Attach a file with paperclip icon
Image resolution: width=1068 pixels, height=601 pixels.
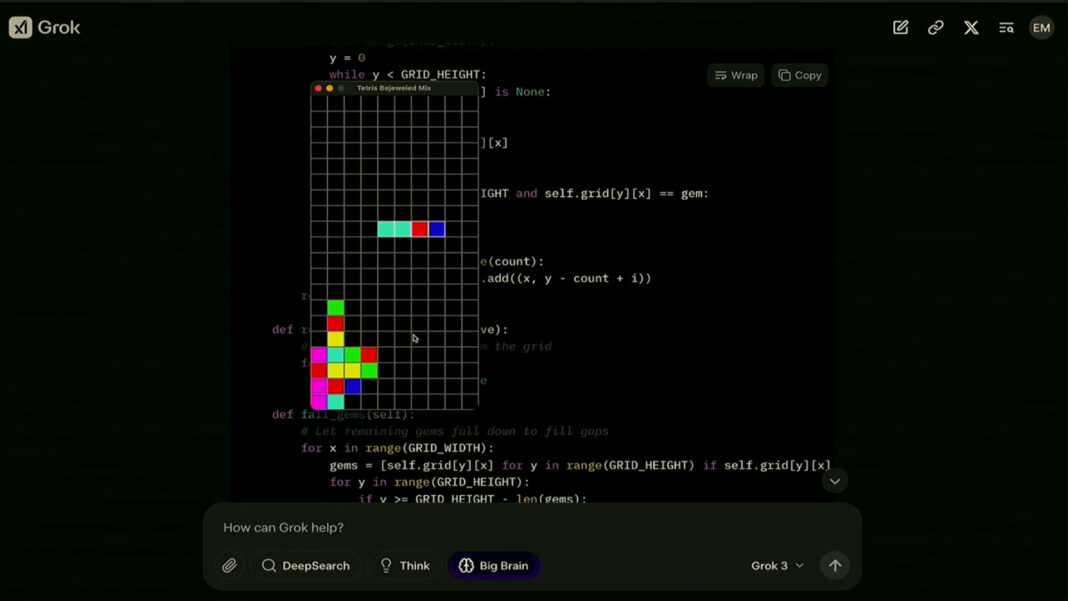click(x=229, y=566)
